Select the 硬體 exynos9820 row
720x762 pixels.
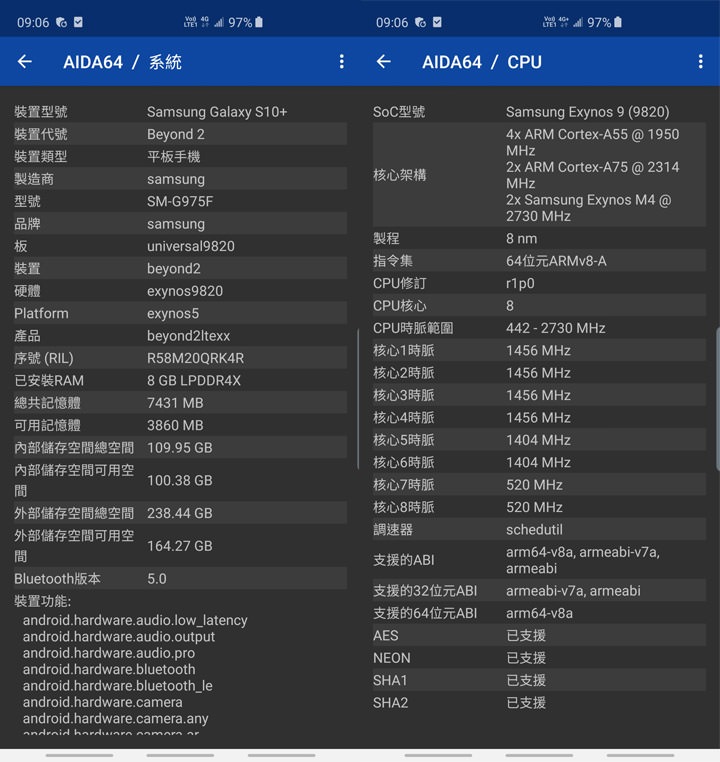click(180, 291)
